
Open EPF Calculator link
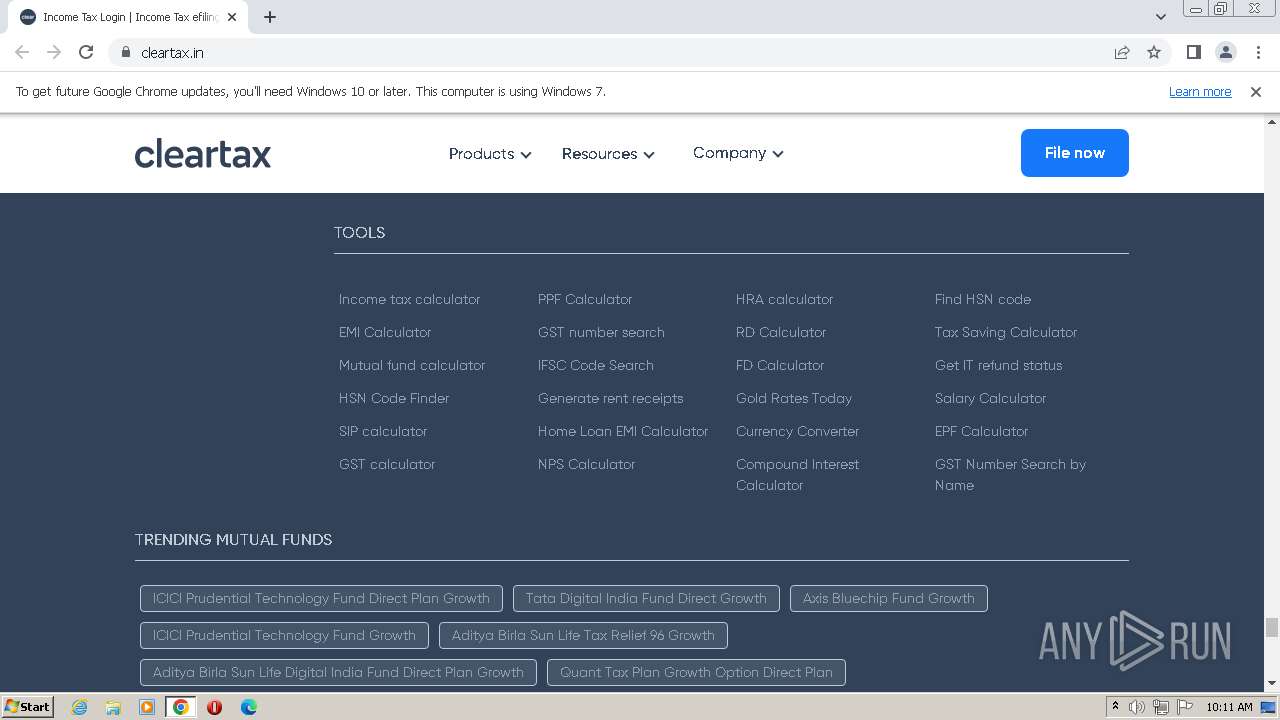[982, 431]
